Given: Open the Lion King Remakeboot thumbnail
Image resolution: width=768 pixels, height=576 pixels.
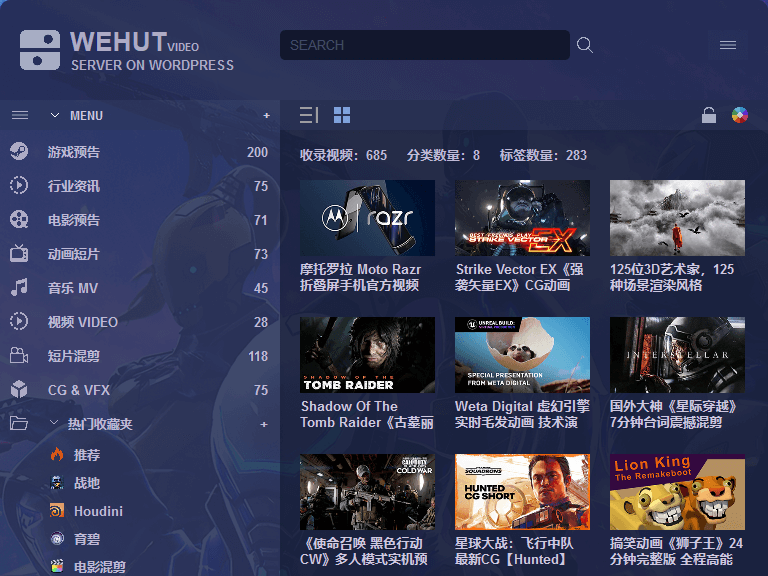Looking at the screenshot, I should pos(677,492).
